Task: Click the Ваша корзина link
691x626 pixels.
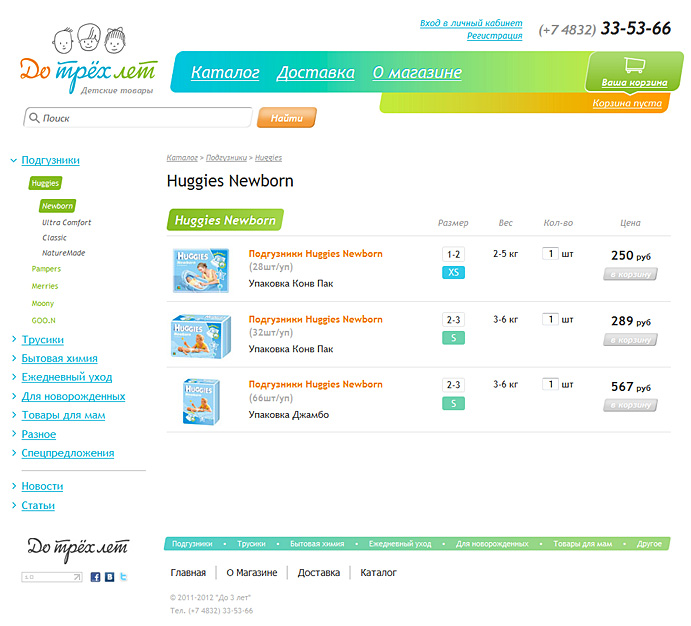Action: click(x=634, y=82)
